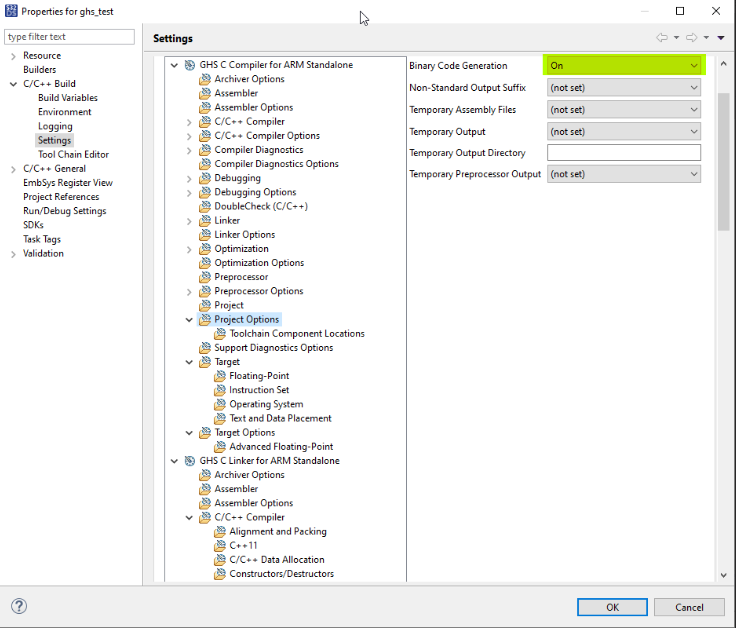This screenshot has height=628, width=736.
Task: Open the Temporary Assembly Files dropdown
Action: point(624,110)
